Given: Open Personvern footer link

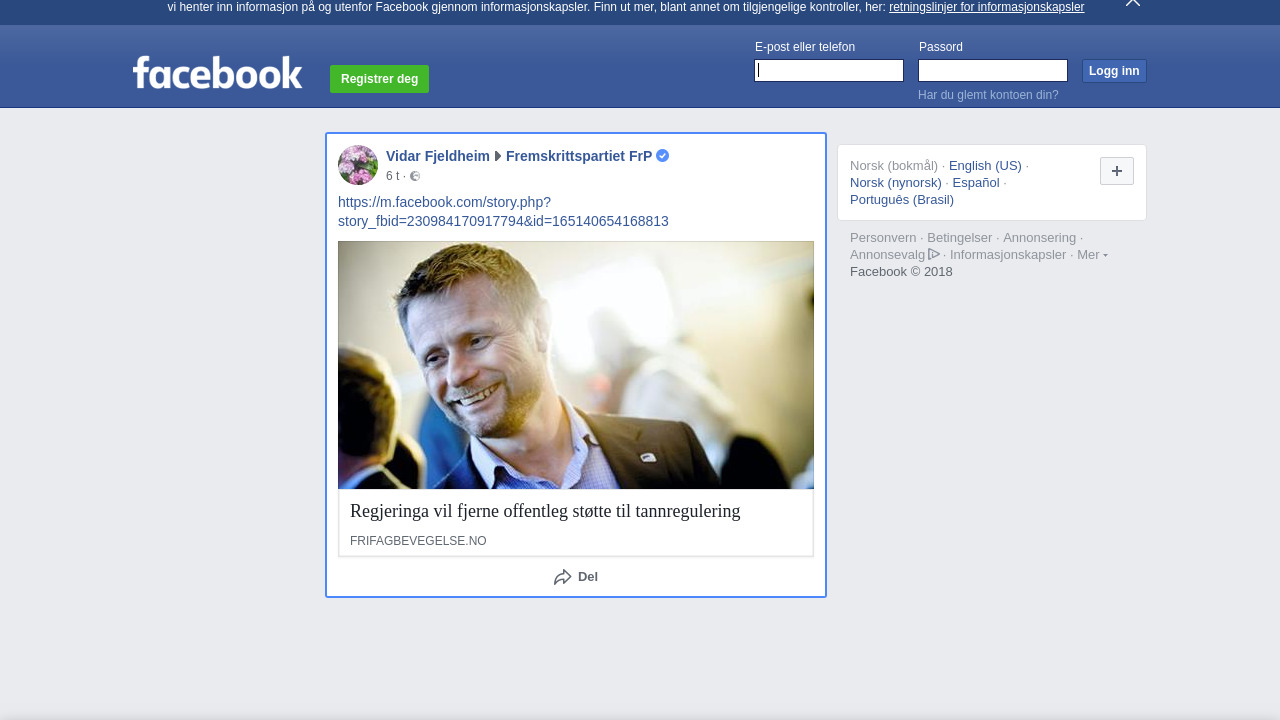Looking at the screenshot, I should click(x=883, y=238).
